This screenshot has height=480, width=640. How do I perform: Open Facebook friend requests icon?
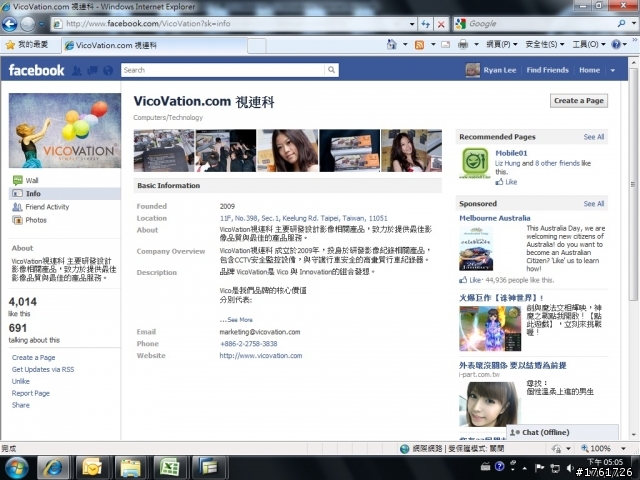(77, 71)
